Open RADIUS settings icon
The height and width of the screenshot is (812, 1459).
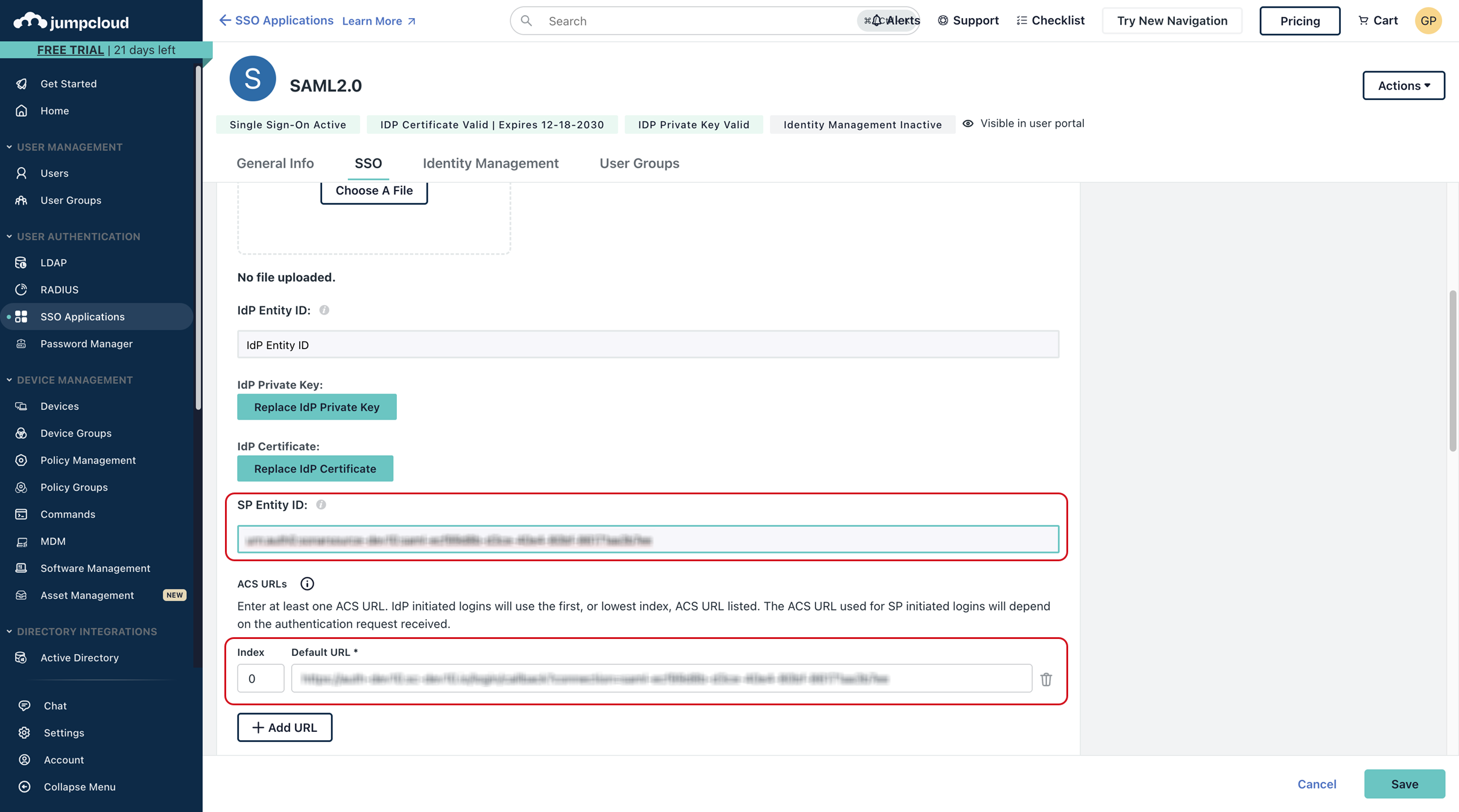coord(22,290)
